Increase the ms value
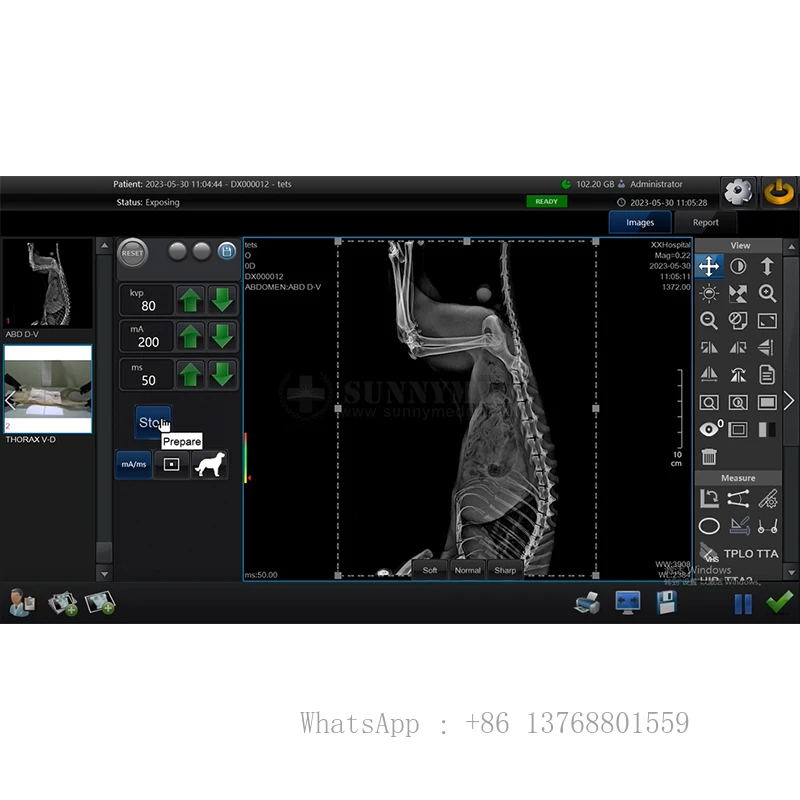Viewport: 800px width, 800px height. click(x=190, y=374)
